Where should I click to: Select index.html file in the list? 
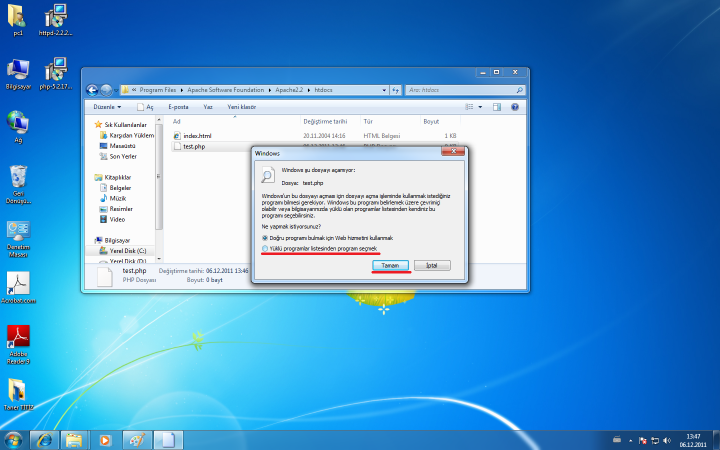tap(197, 135)
